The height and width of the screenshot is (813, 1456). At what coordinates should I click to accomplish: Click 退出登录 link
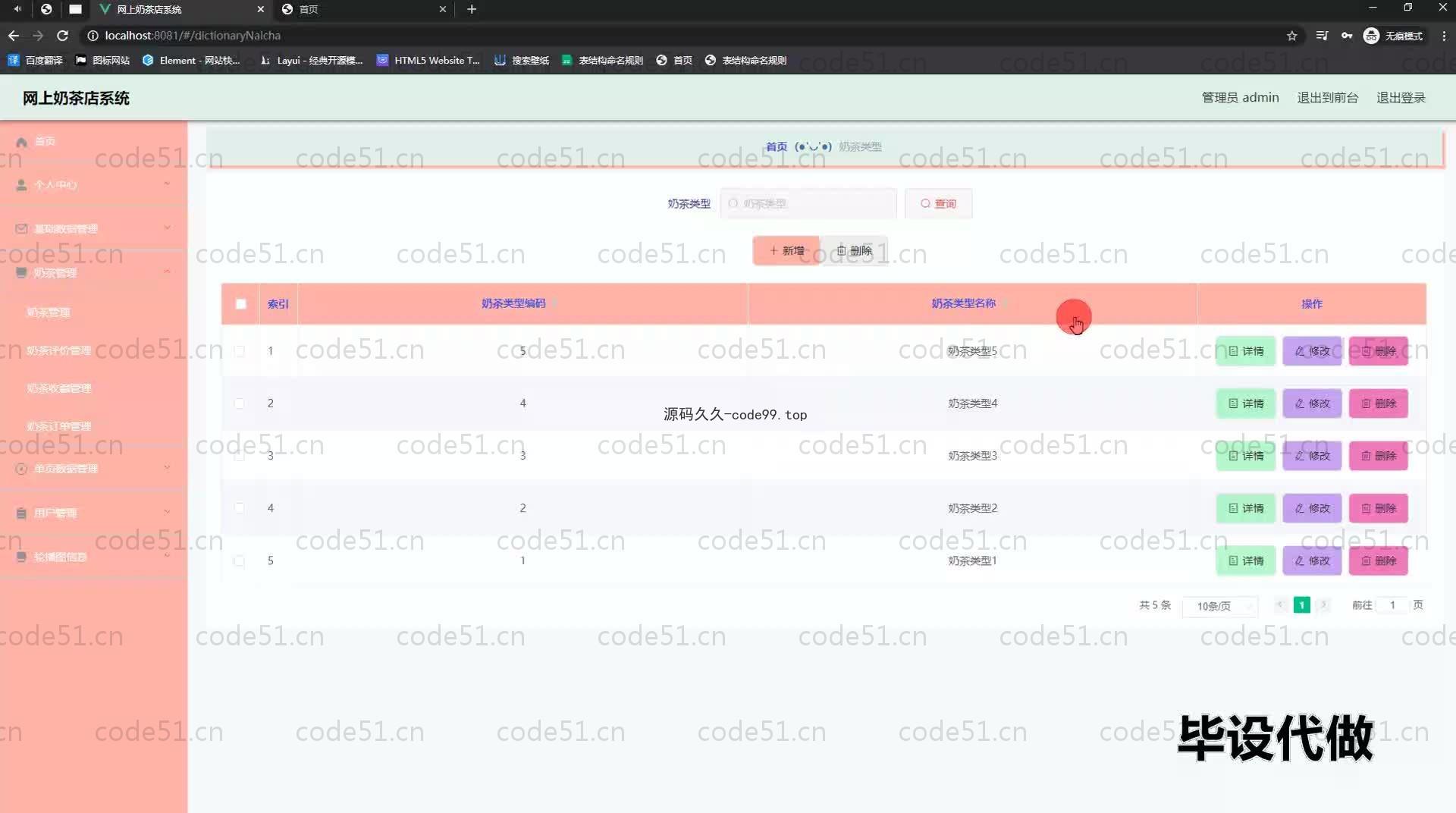[1401, 97]
